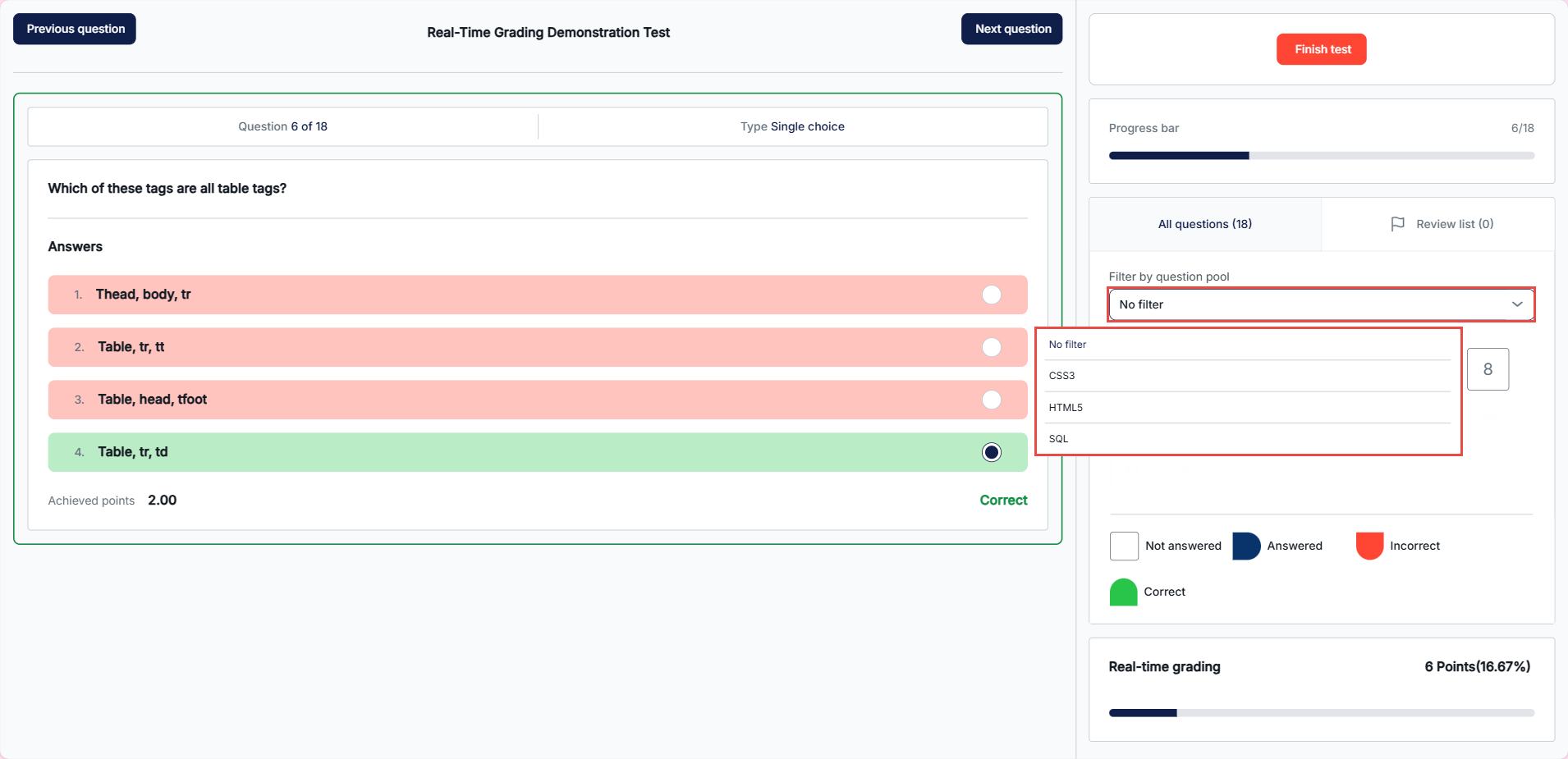Viewport: 1568px width, 759px height.
Task: Click the Review list flag icon
Action: click(x=1397, y=224)
